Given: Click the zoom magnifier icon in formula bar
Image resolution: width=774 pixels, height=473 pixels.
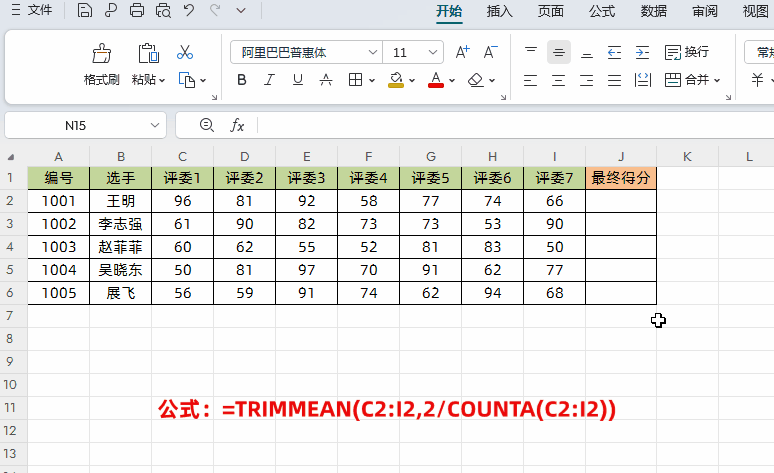Looking at the screenshot, I should click(x=206, y=125).
